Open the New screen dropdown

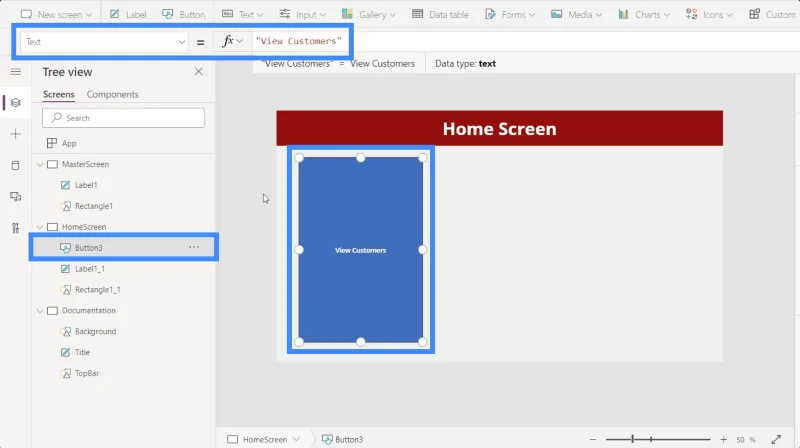click(56, 14)
